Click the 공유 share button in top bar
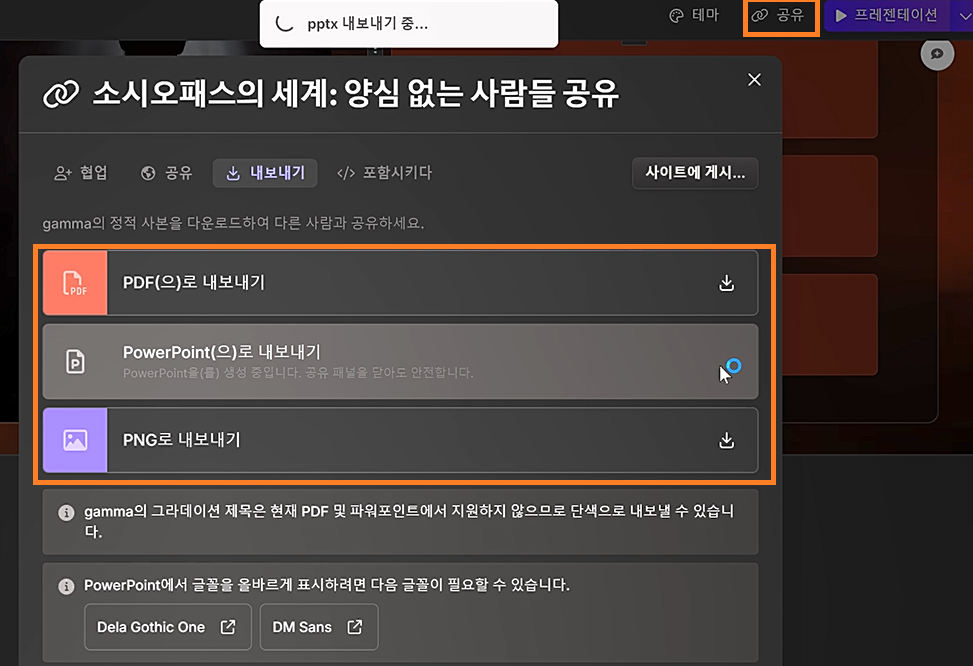Screen dimensions: 973x666 pos(778,15)
